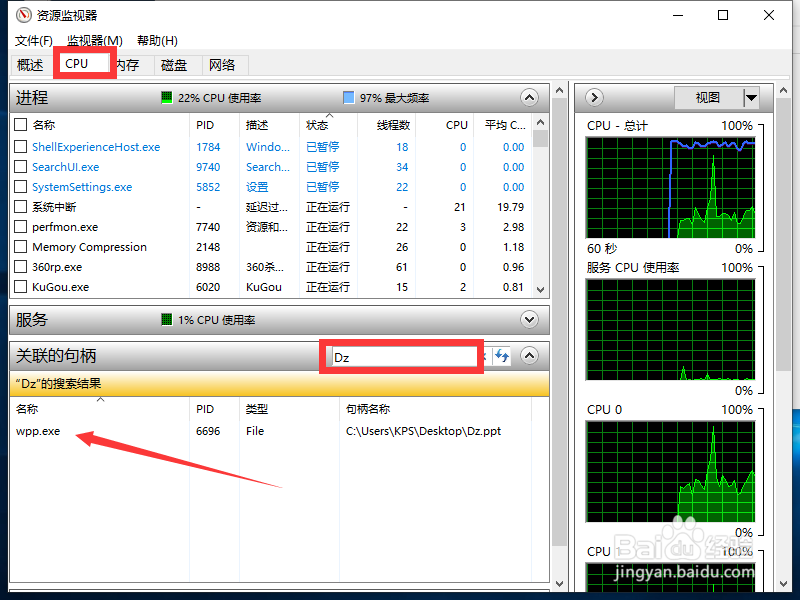This screenshot has height=600, width=800.
Task: Sort processes by 线程数 column header
Action: (x=387, y=125)
